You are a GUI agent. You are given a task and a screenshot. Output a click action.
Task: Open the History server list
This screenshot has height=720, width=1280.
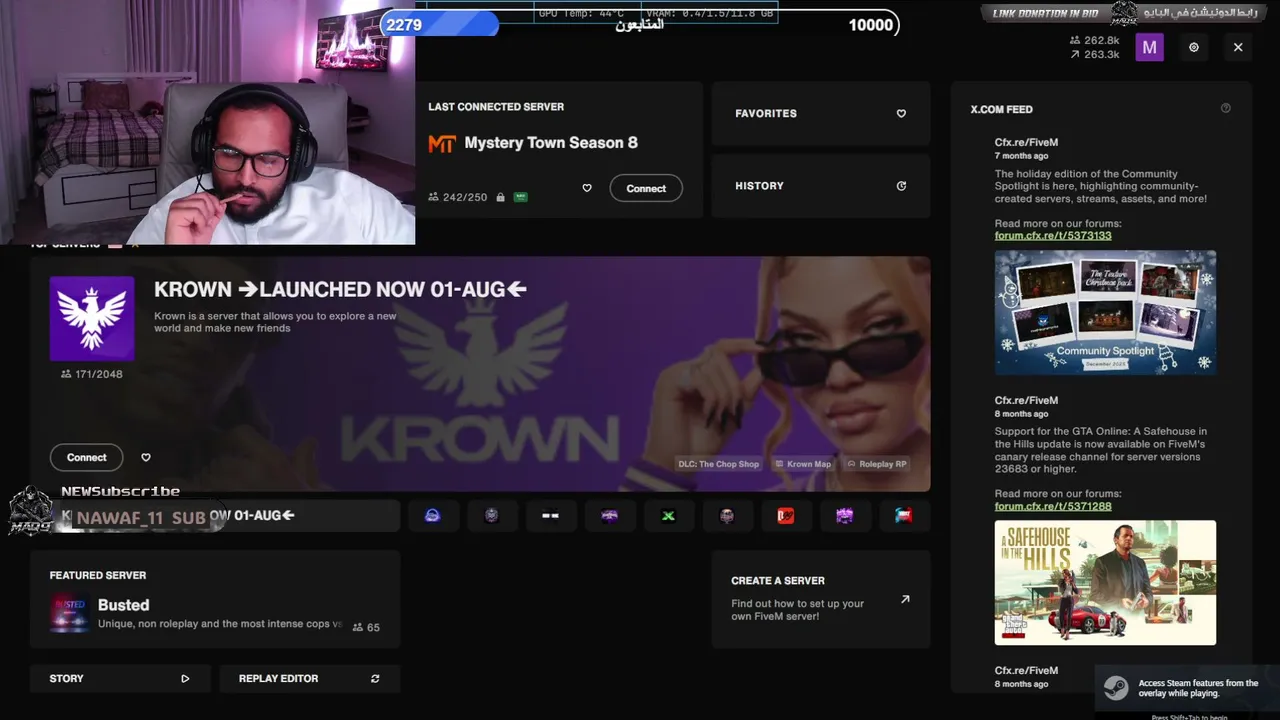(x=821, y=186)
